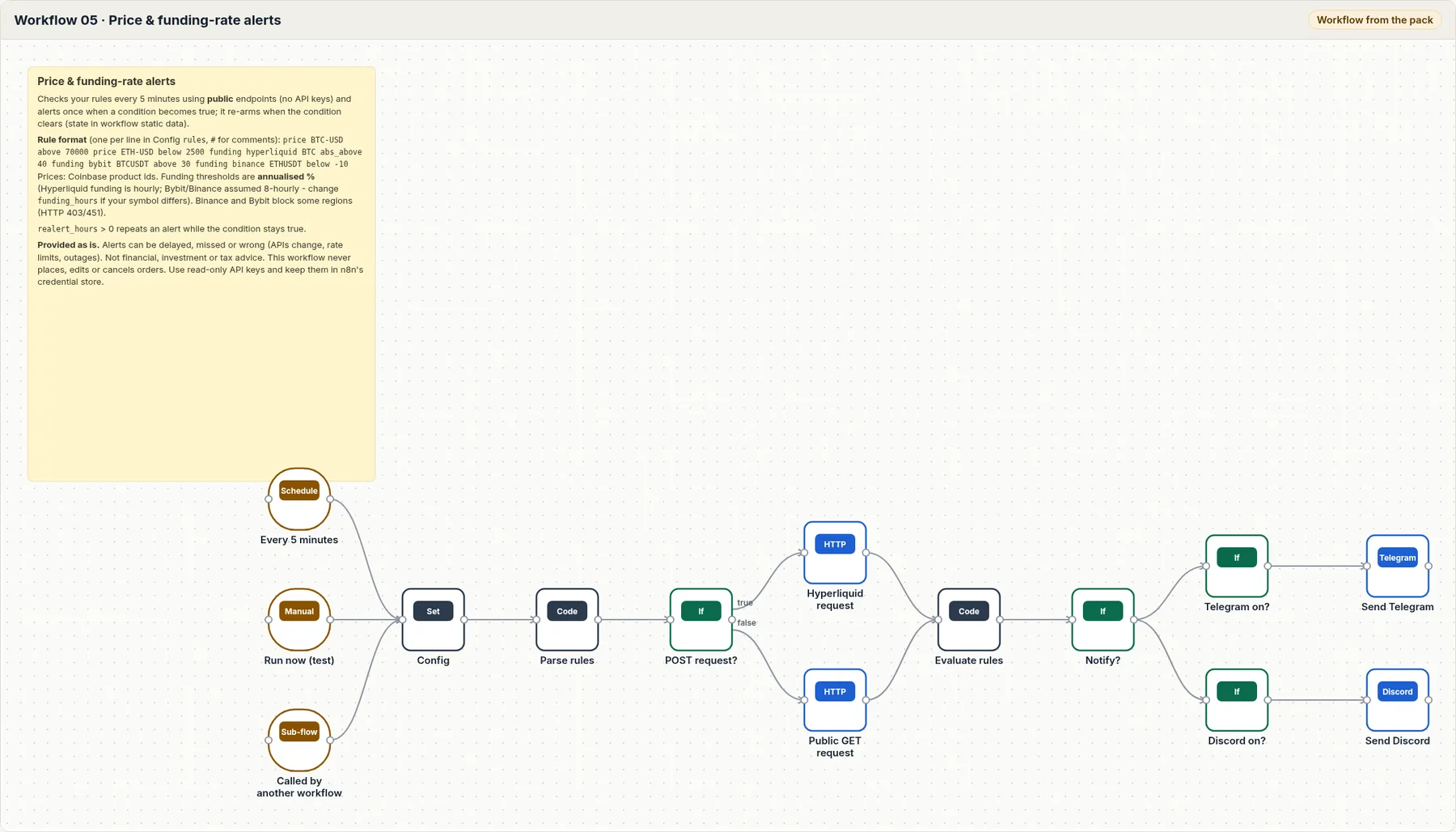
Task: Click the output connector of Config node
Action: pyautogui.click(x=464, y=620)
